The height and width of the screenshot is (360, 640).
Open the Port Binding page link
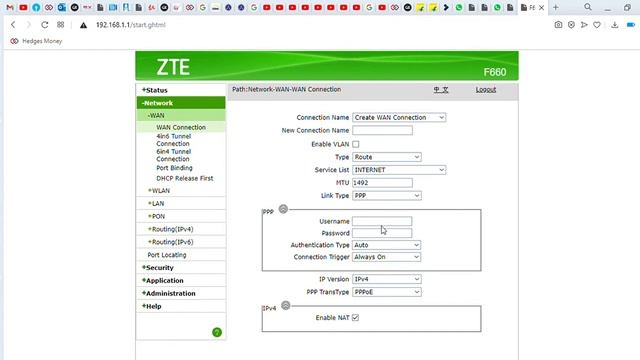[174, 168]
